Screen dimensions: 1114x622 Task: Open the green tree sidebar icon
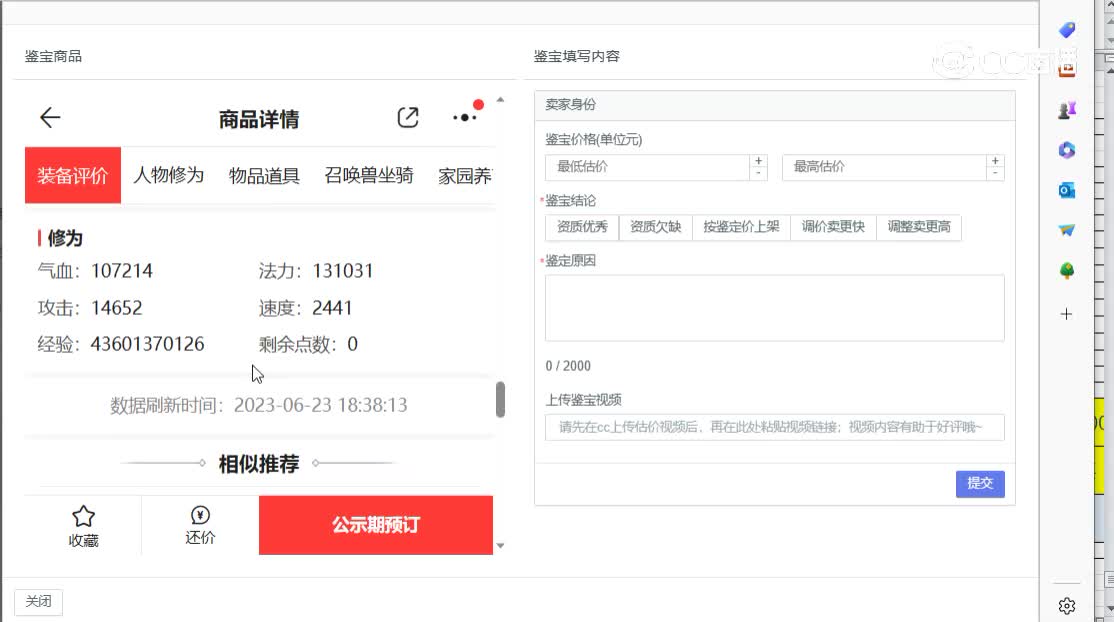[x=1066, y=271]
